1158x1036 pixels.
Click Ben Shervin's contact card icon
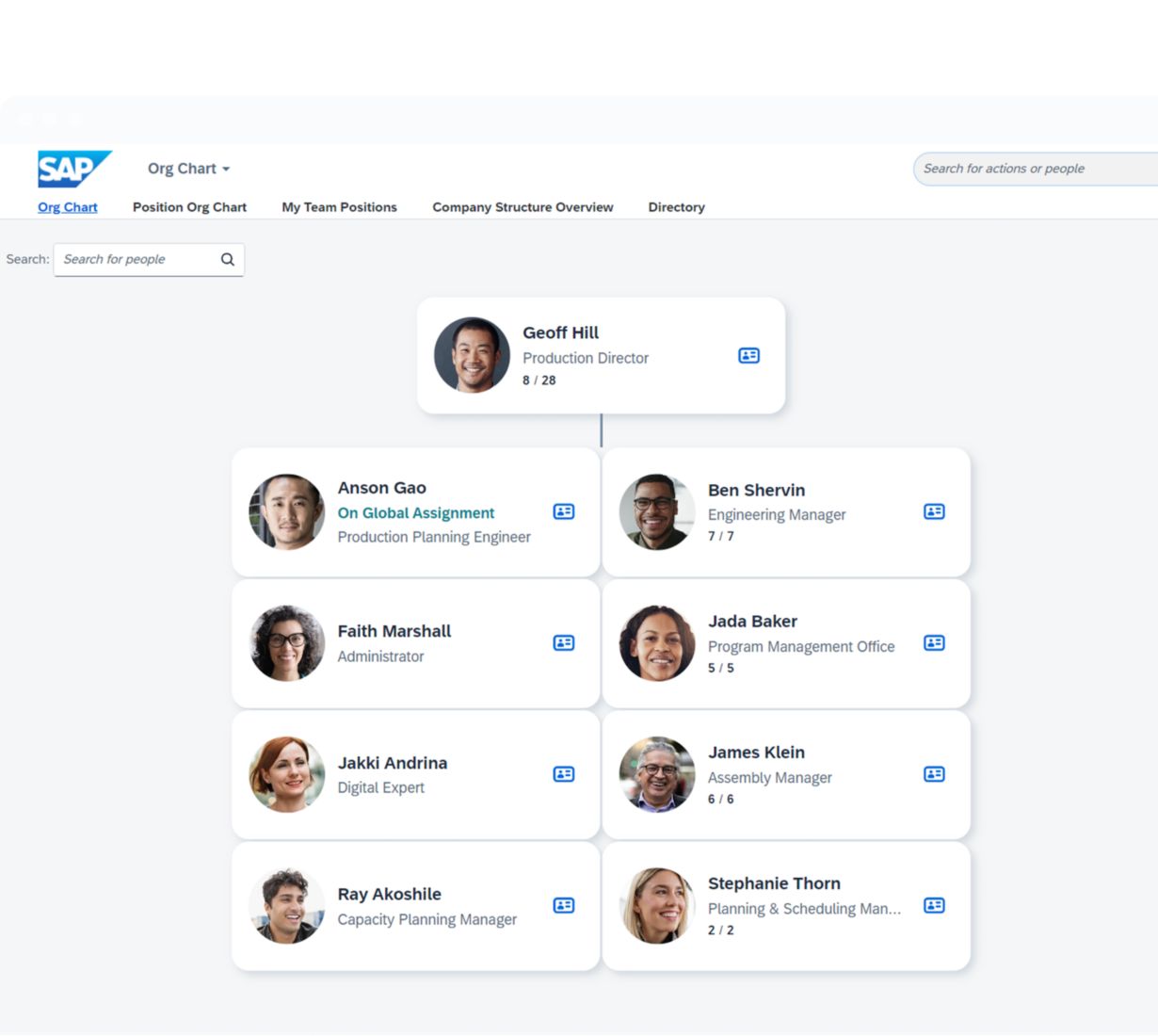[x=933, y=511]
